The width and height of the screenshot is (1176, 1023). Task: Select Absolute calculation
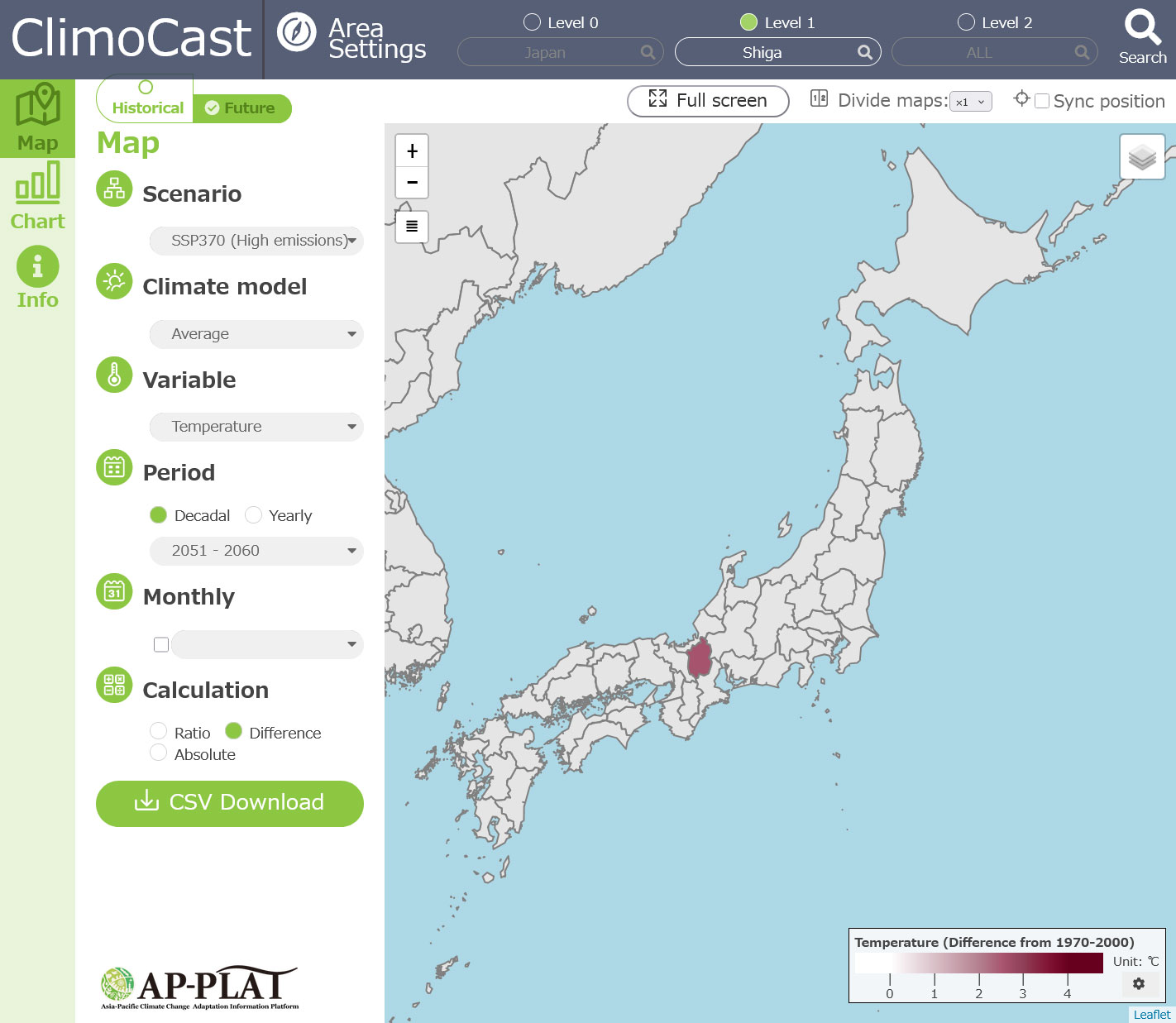coord(158,753)
